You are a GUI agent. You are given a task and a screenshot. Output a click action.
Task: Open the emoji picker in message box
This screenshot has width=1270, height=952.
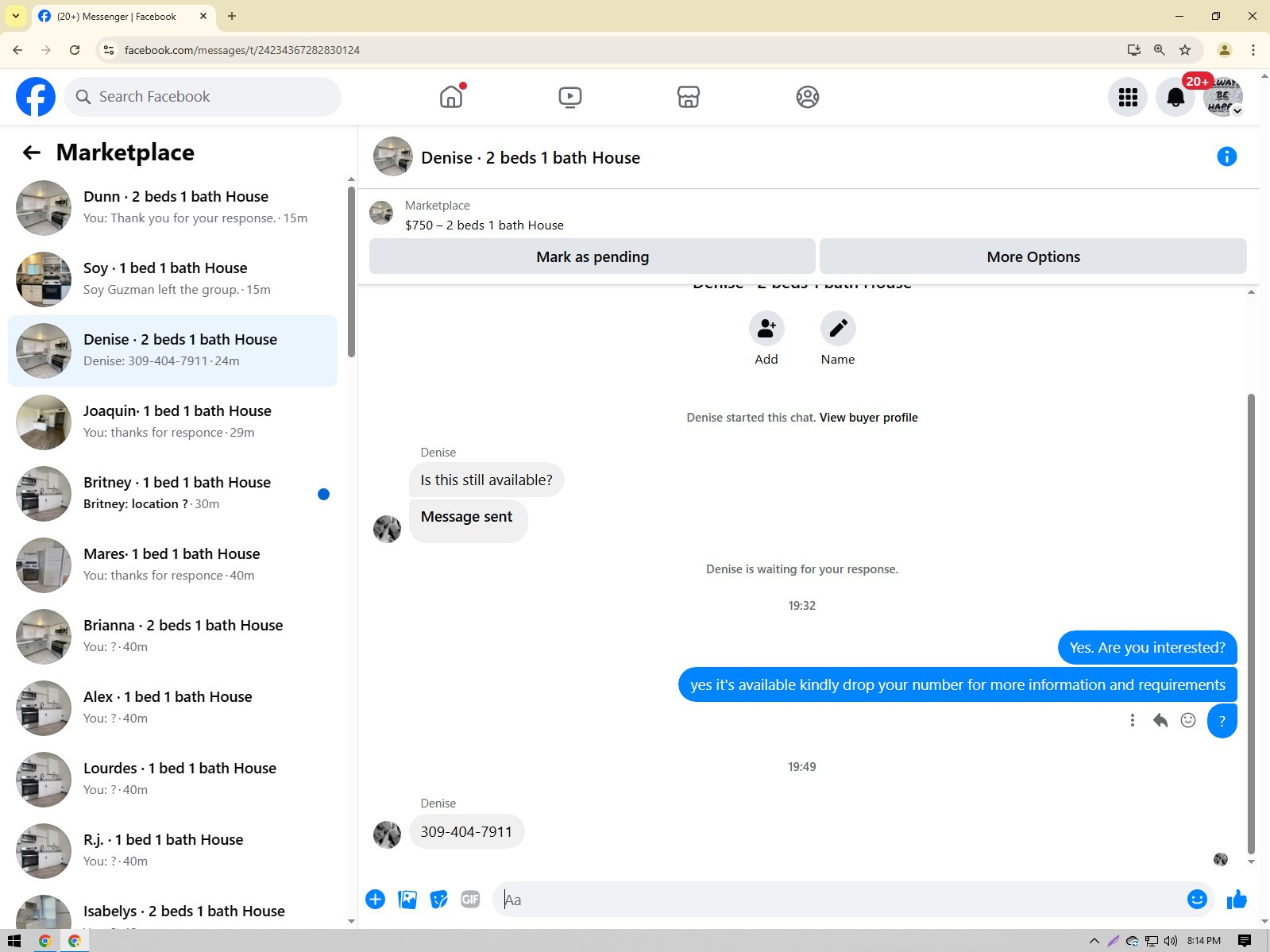1197,899
